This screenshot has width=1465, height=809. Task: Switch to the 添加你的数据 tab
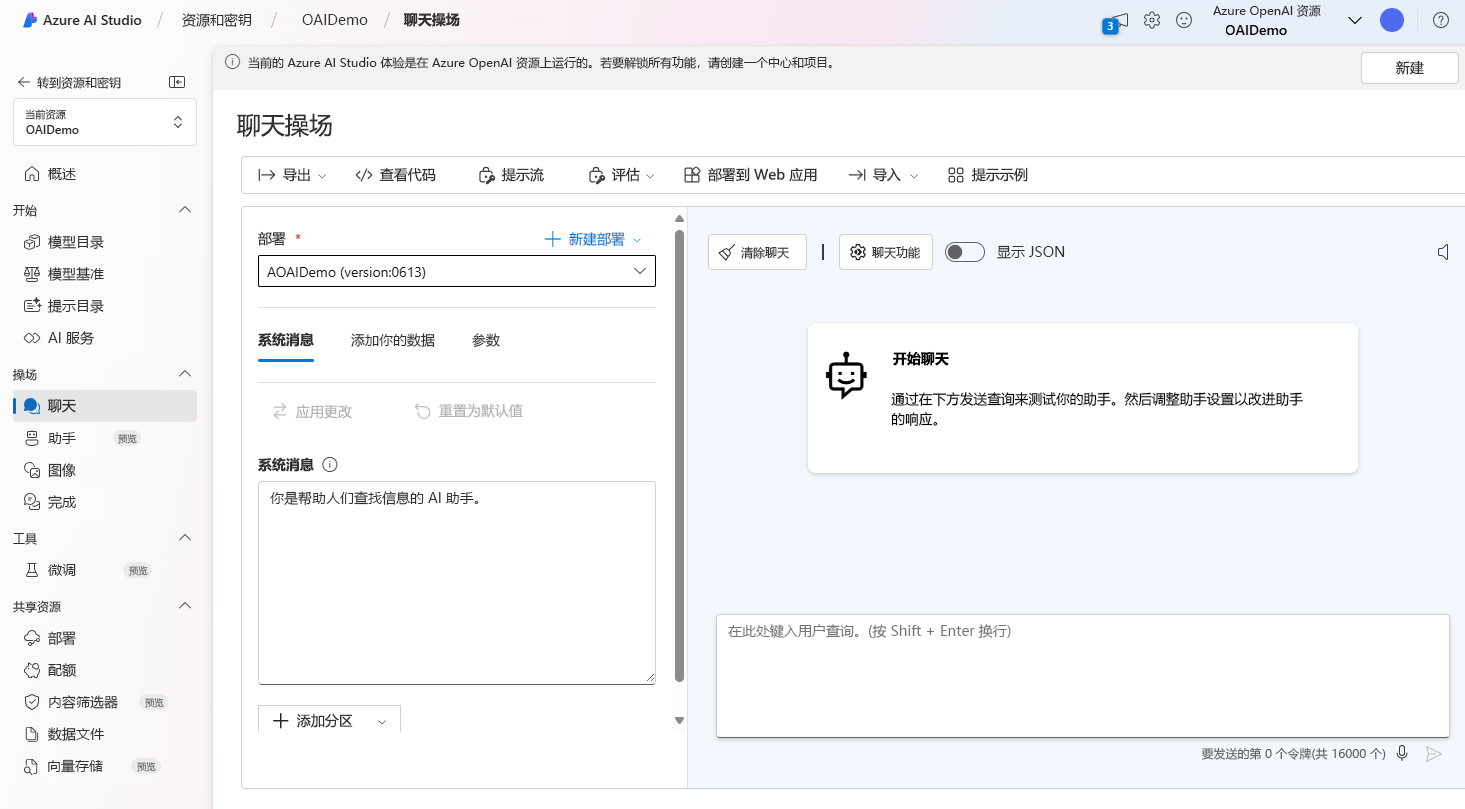click(x=393, y=340)
